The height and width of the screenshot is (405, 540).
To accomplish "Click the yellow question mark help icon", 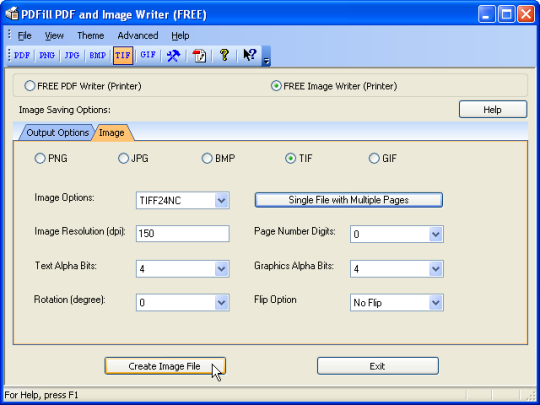I will pyautogui.click(x=224, y=55).
